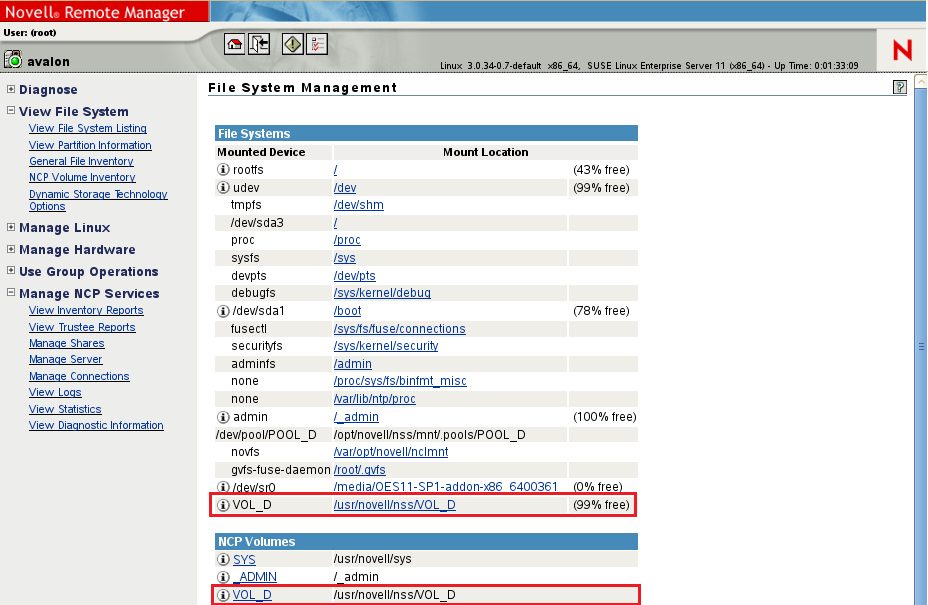Expand the Use Group Operations section

11,270
